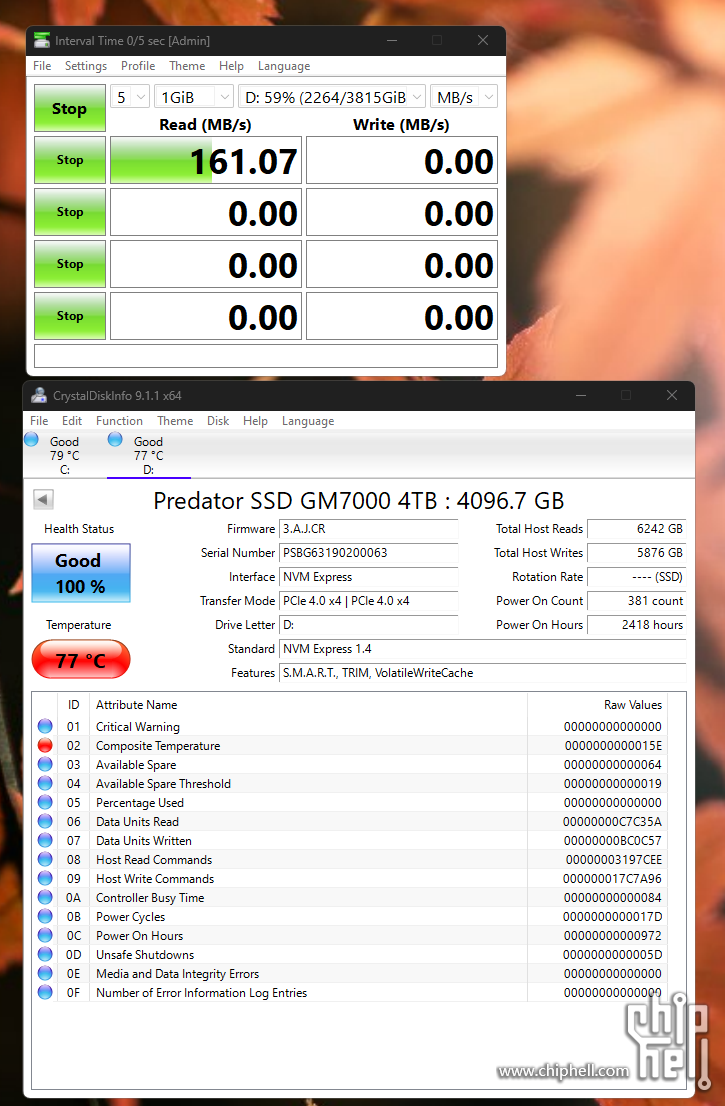
Task: Click the Power On Count value 381 count
Action: click(x=636, y=601)
